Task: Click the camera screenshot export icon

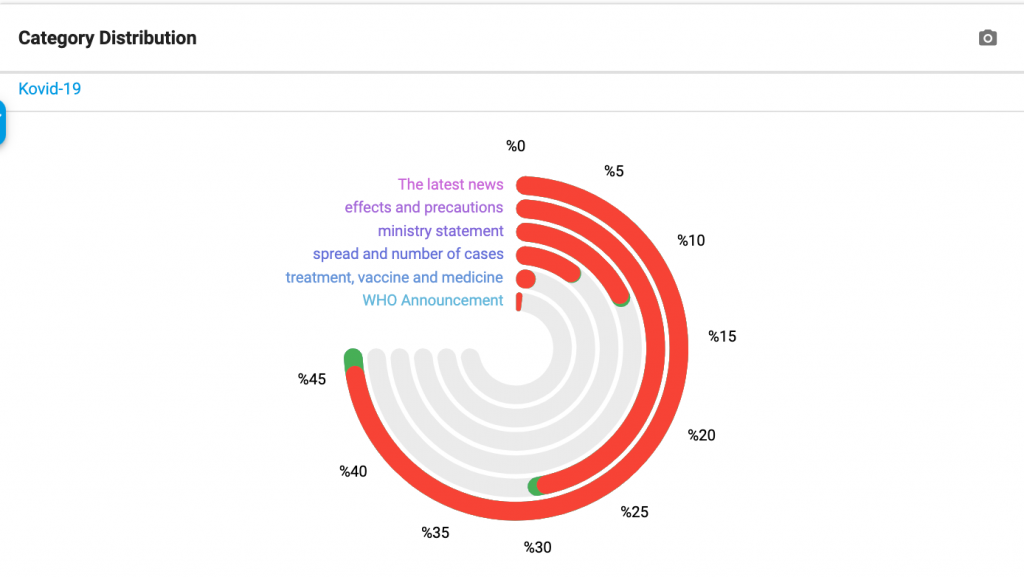Action: (x=987, y=37)
